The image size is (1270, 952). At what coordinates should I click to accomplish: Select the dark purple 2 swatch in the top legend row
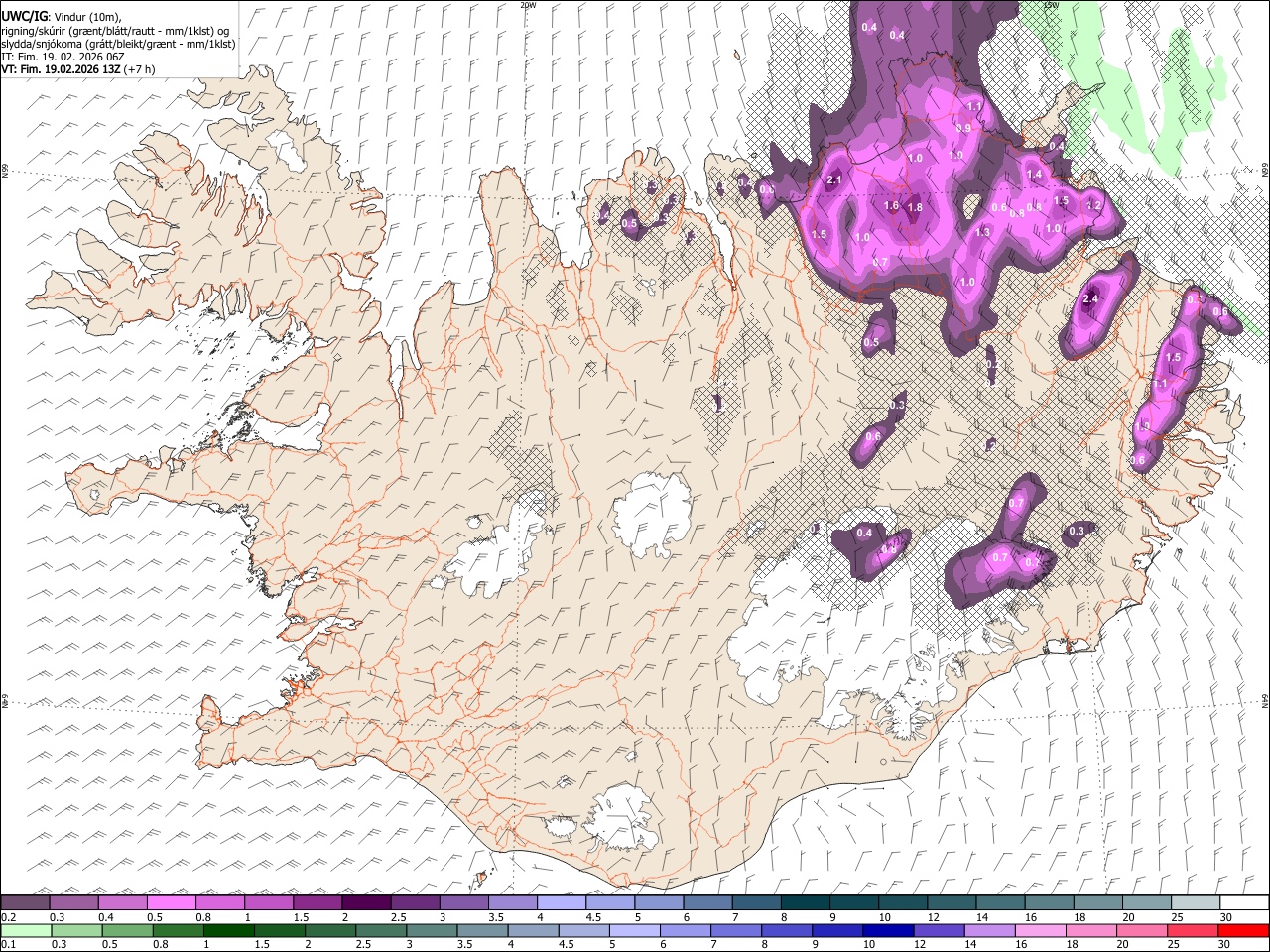click(366, 902)
